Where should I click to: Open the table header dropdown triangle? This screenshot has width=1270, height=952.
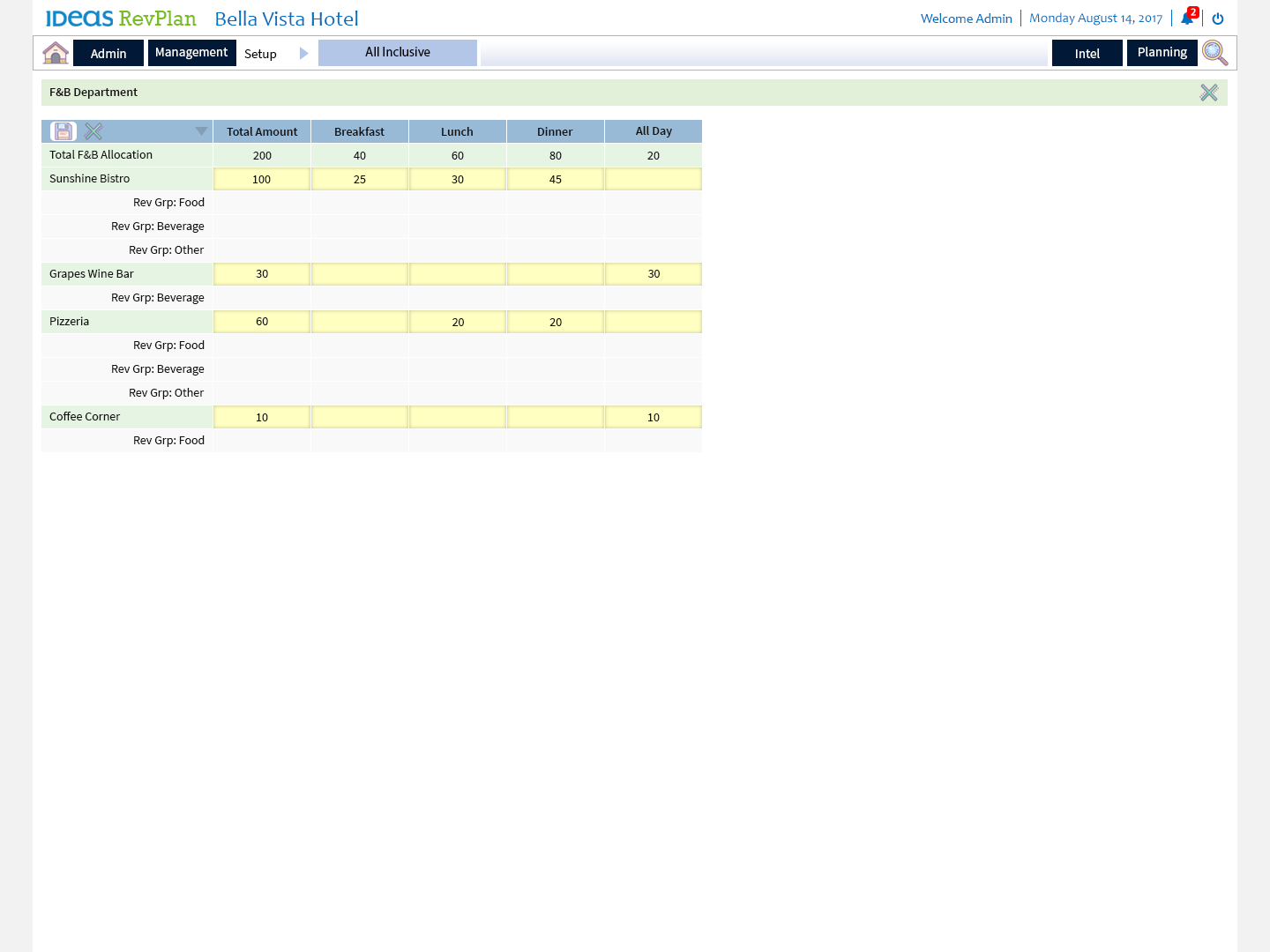201,131
